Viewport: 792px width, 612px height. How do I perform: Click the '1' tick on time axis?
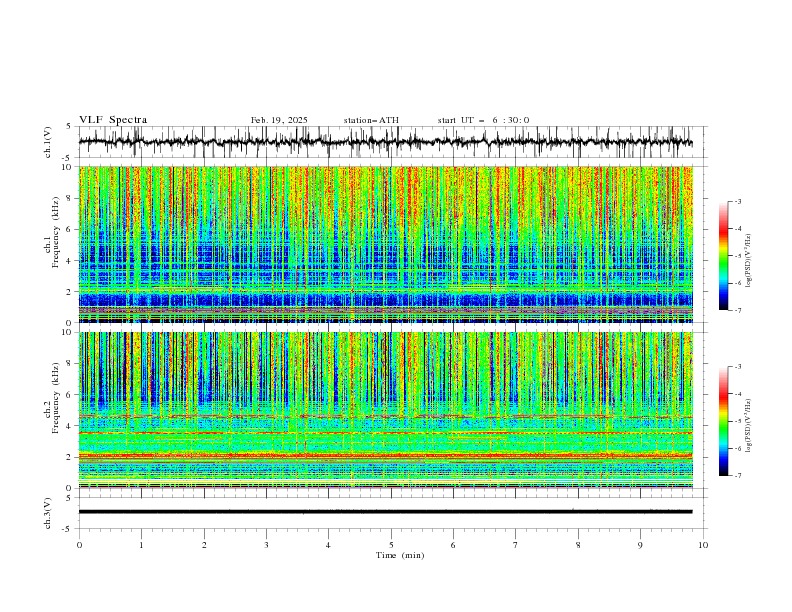(x=141, y=545)
